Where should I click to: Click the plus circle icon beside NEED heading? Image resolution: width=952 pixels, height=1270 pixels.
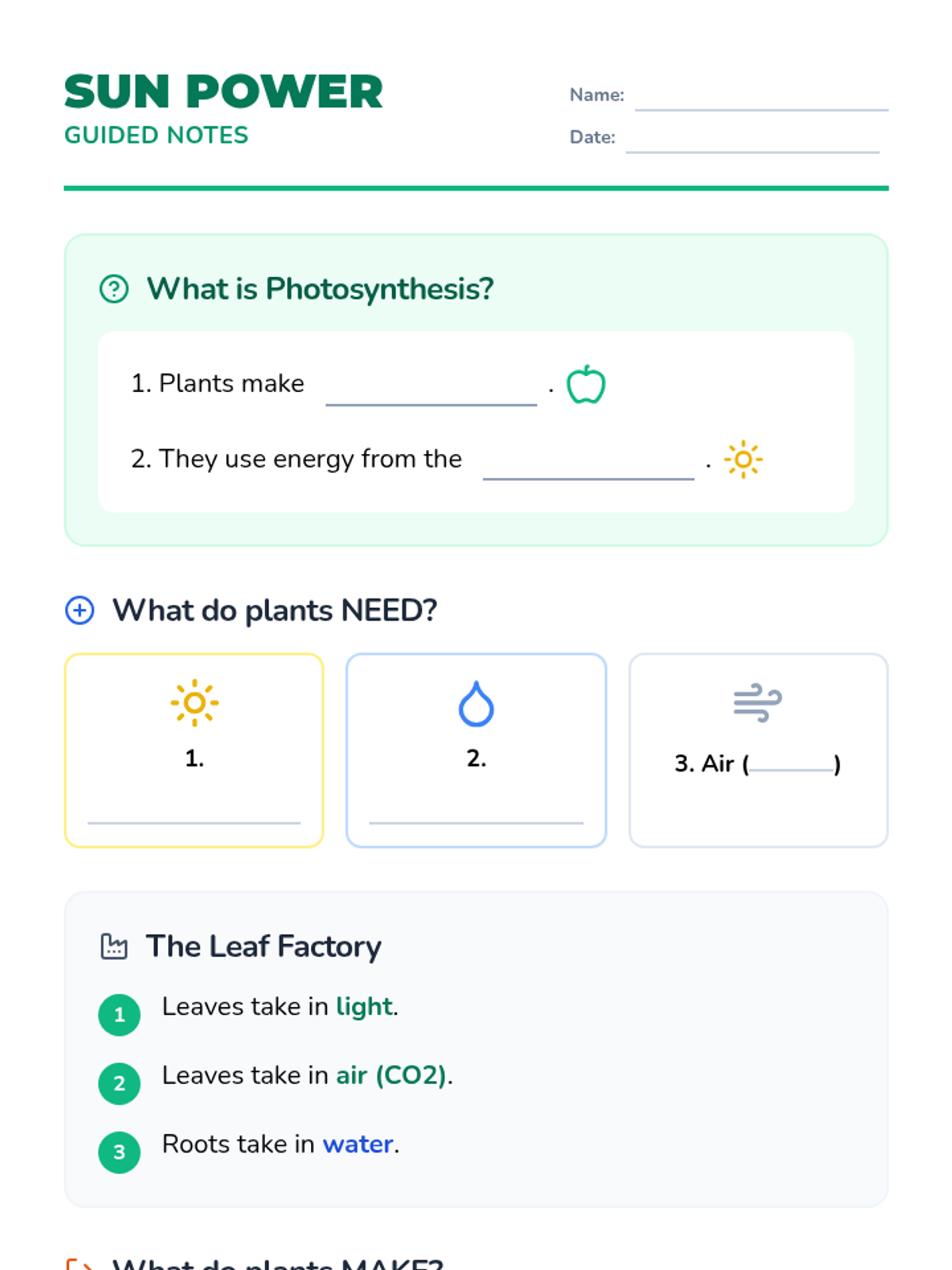coord(79,610)
